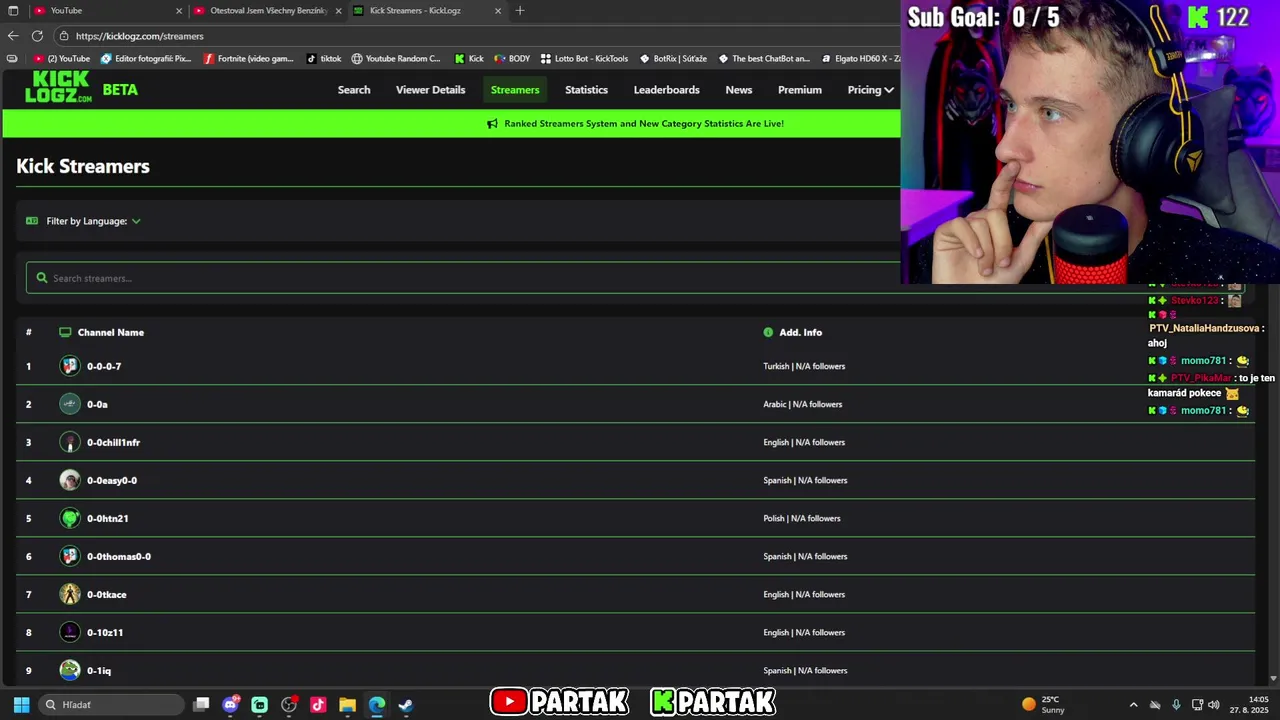The image size is (1280, 720).
Task: Open the Editor fotografií Pix bookmark
Action: (x=145, y=59)
